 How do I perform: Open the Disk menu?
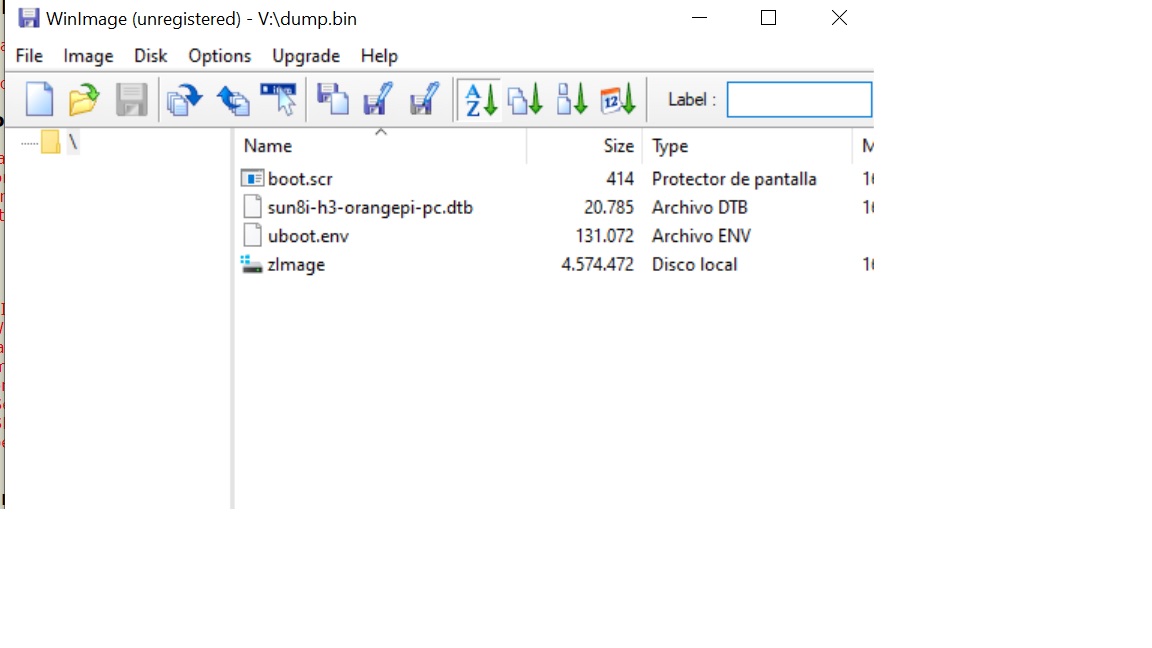(x=151, y=56)
